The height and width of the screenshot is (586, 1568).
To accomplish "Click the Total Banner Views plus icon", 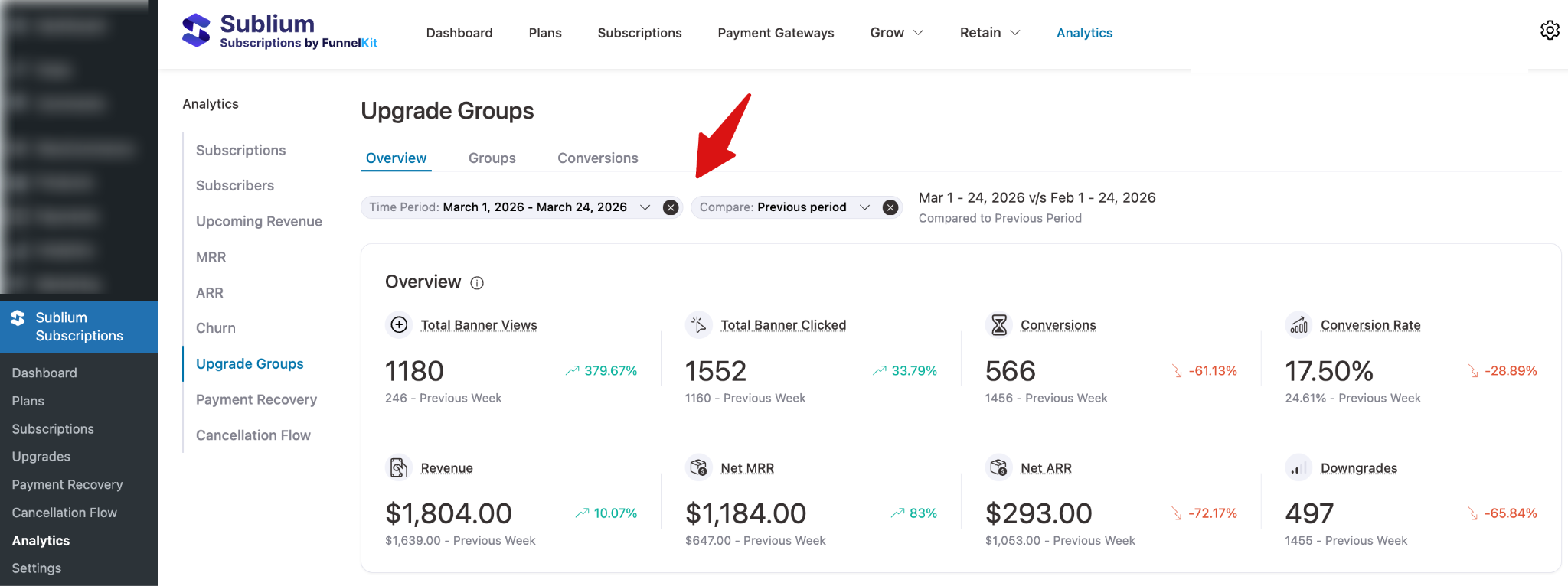I will pyautogui.click(x=399, y=325).
